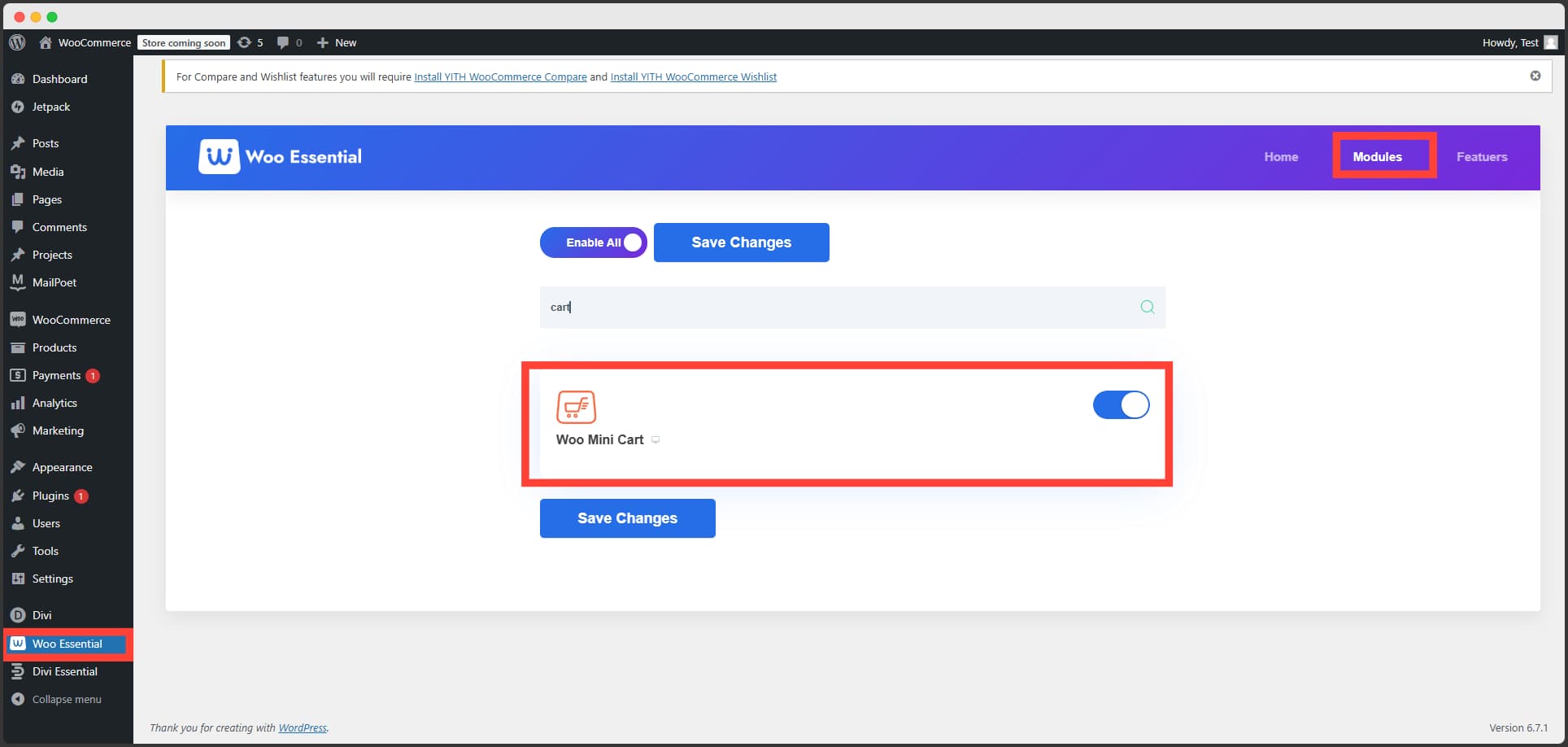Click the WooCommerce woo icon in sidebar
Image resolution: width=1568 pixels, height=747 pixels.
18,320
